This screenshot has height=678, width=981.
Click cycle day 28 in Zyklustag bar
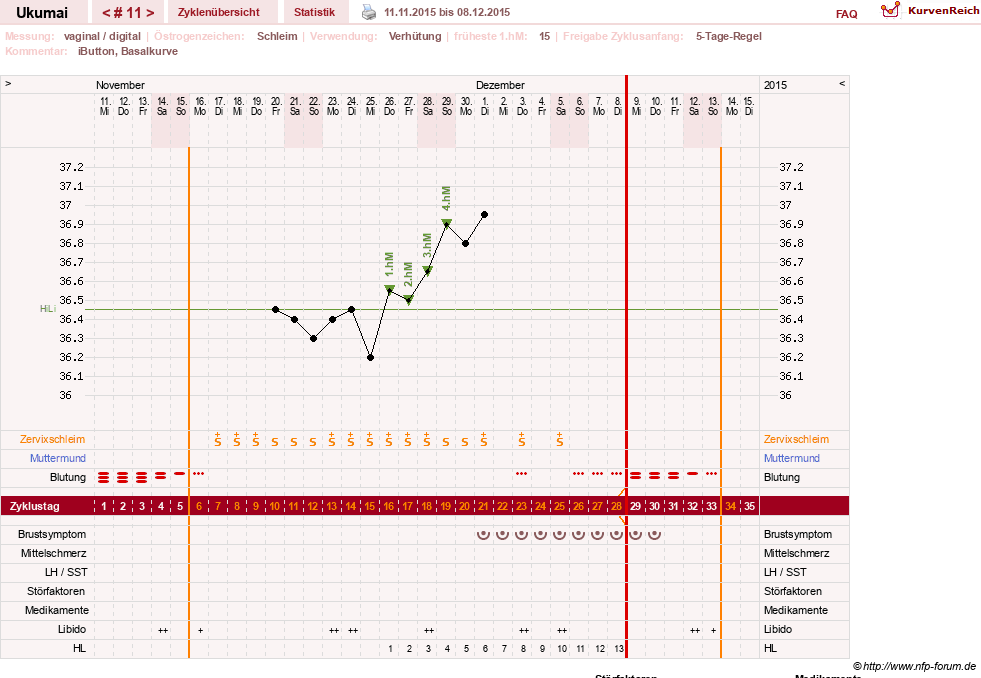click(x=616, y=506)
